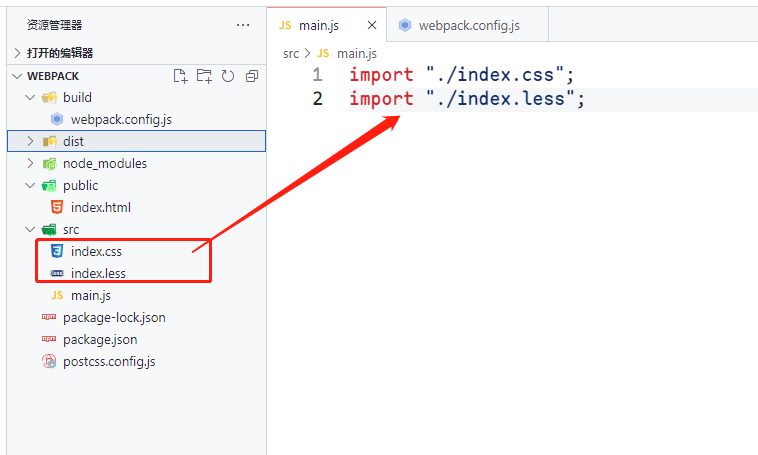Collapse the src folder chevron

pyautogui.click(x=30, y=230)
